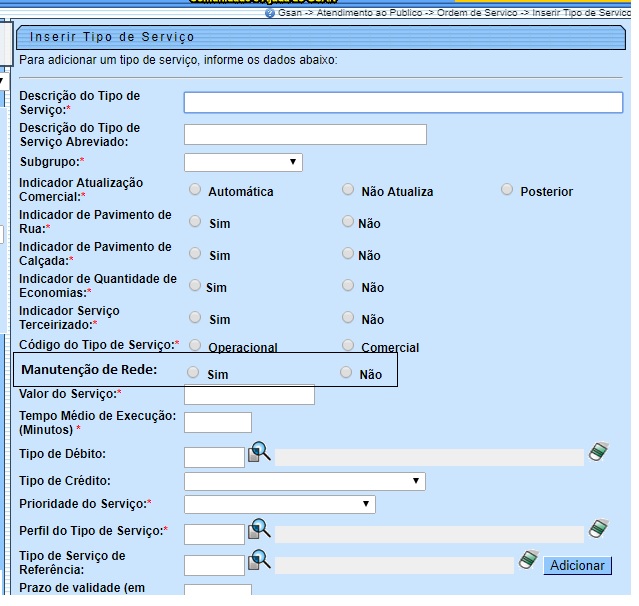Choose Sim for Manutenção de Rede
Viewport: 639px width, 606px height.
194,373
